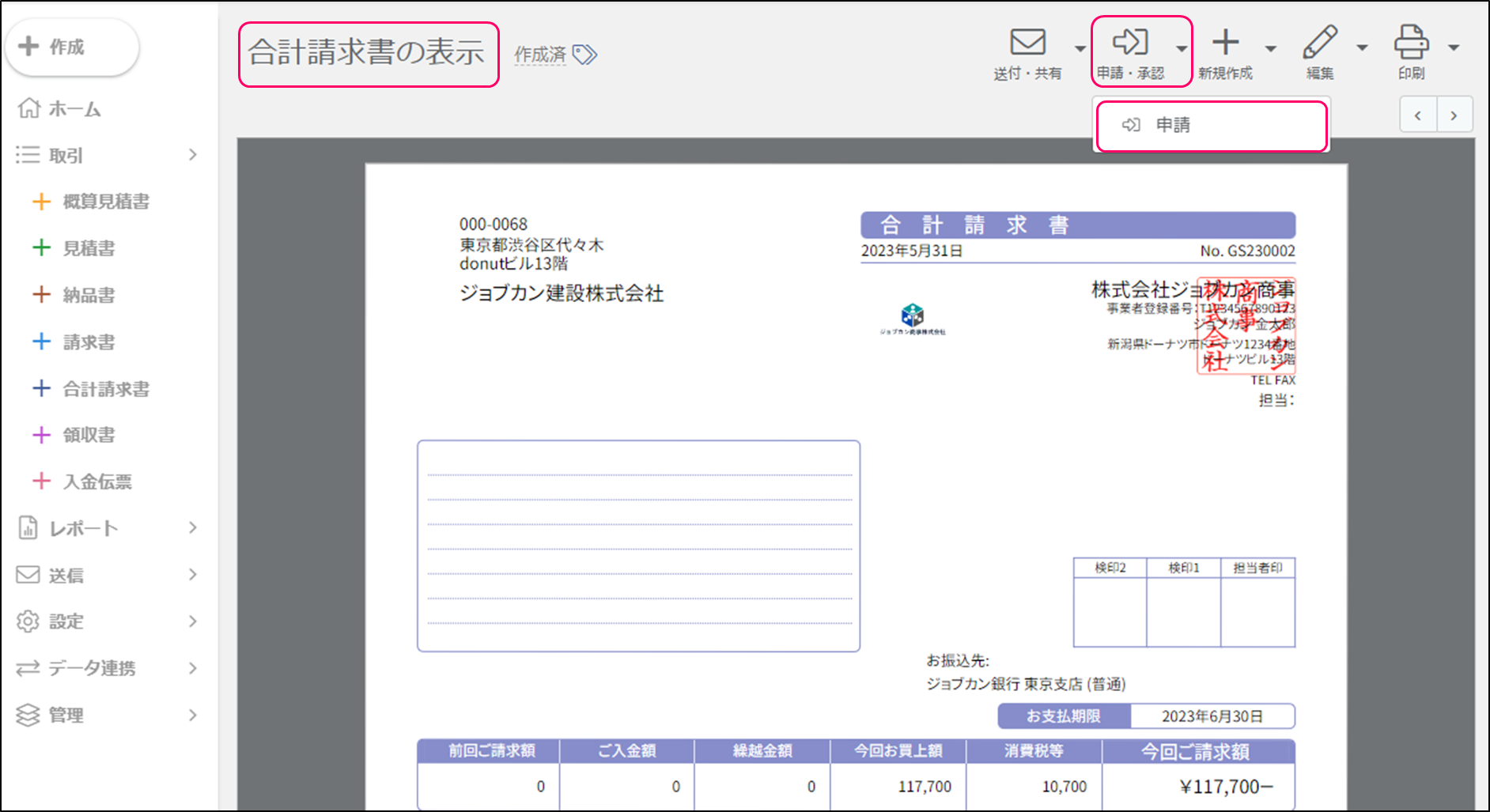The width and height of the screenshot is (1490, 812).
Task: Click the 作成 button
Action: (71, 47)
